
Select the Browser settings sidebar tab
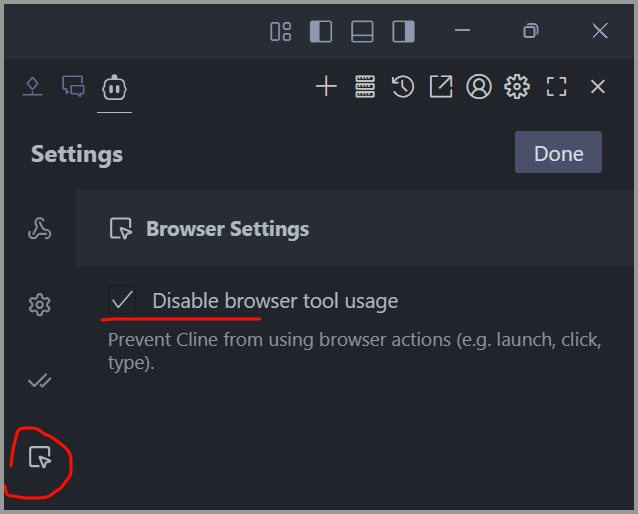pyautogui.click(x=40, y=458)
